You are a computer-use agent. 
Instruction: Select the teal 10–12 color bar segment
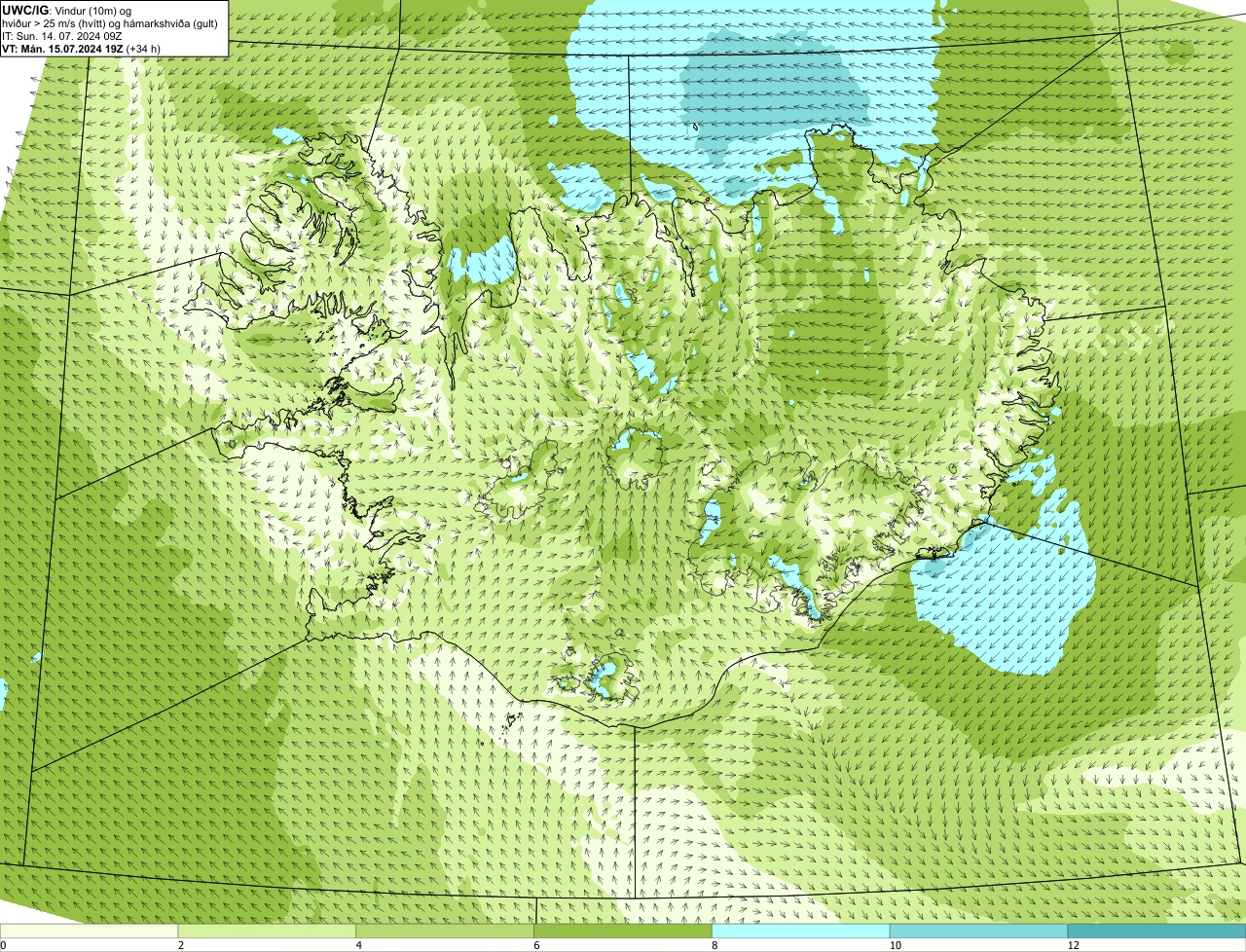[x=979, y=932]
